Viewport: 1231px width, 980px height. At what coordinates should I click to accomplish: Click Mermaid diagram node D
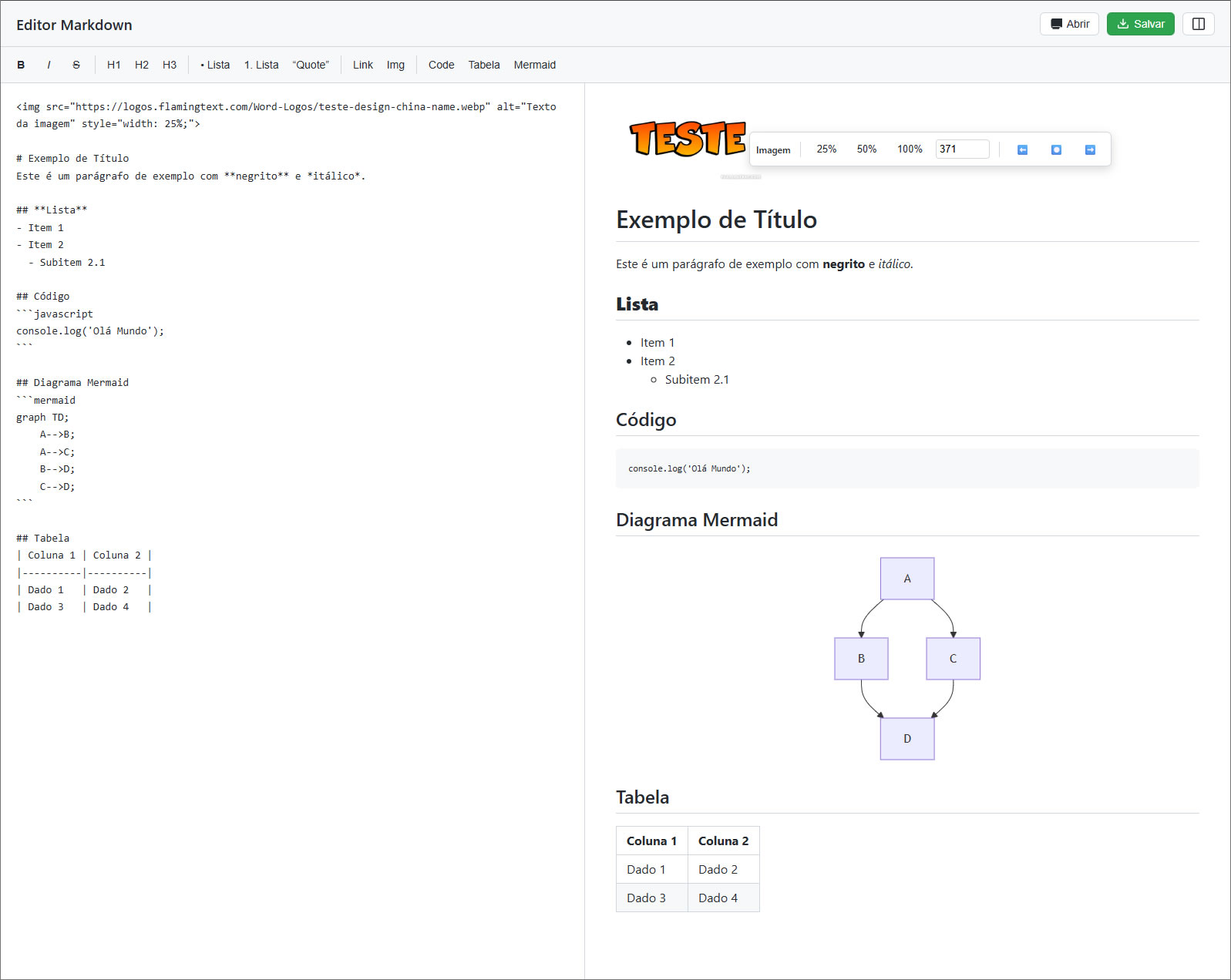pyautogui.click(x=907, y=739)
